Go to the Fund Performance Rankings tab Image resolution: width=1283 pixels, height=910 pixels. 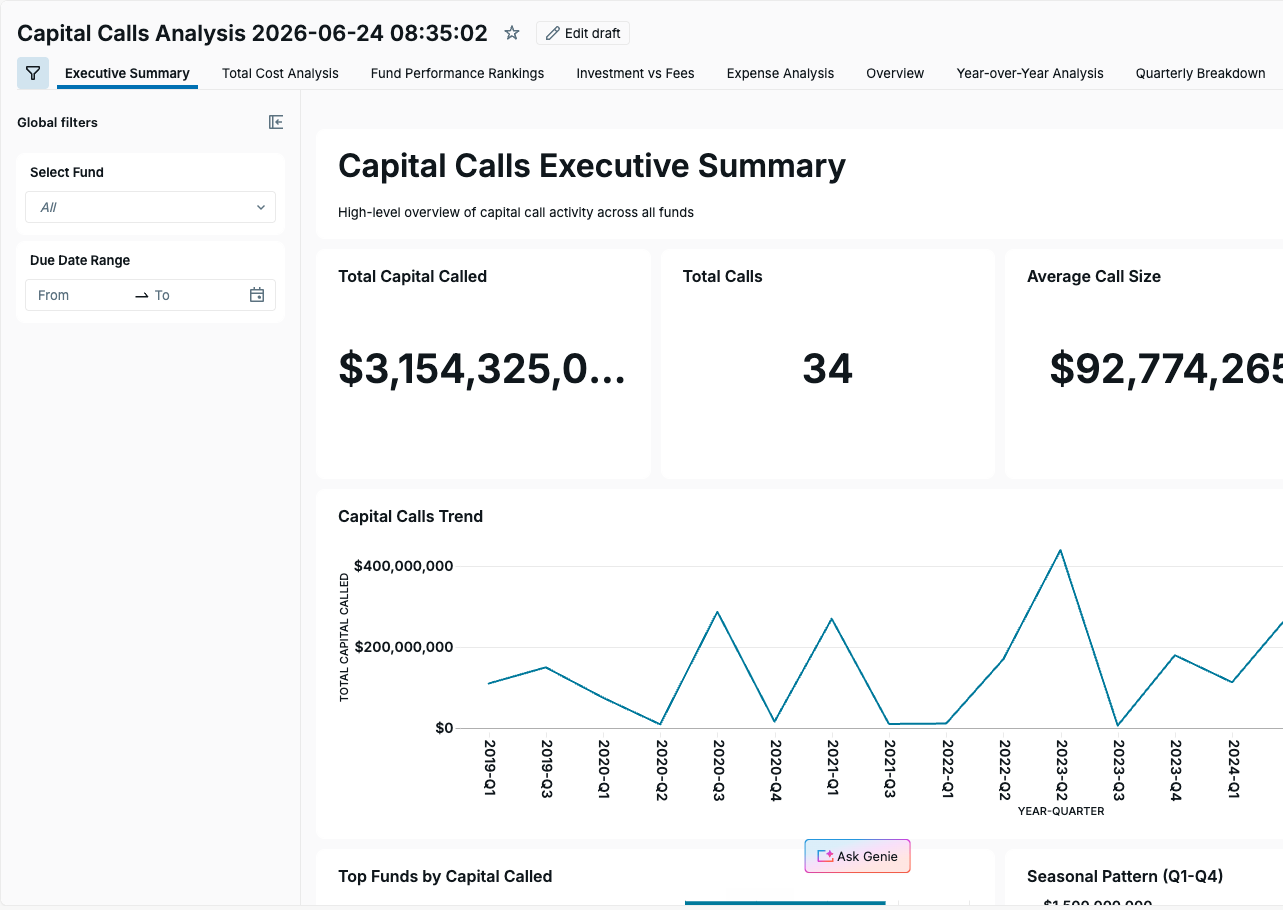(x=457, y=73)
